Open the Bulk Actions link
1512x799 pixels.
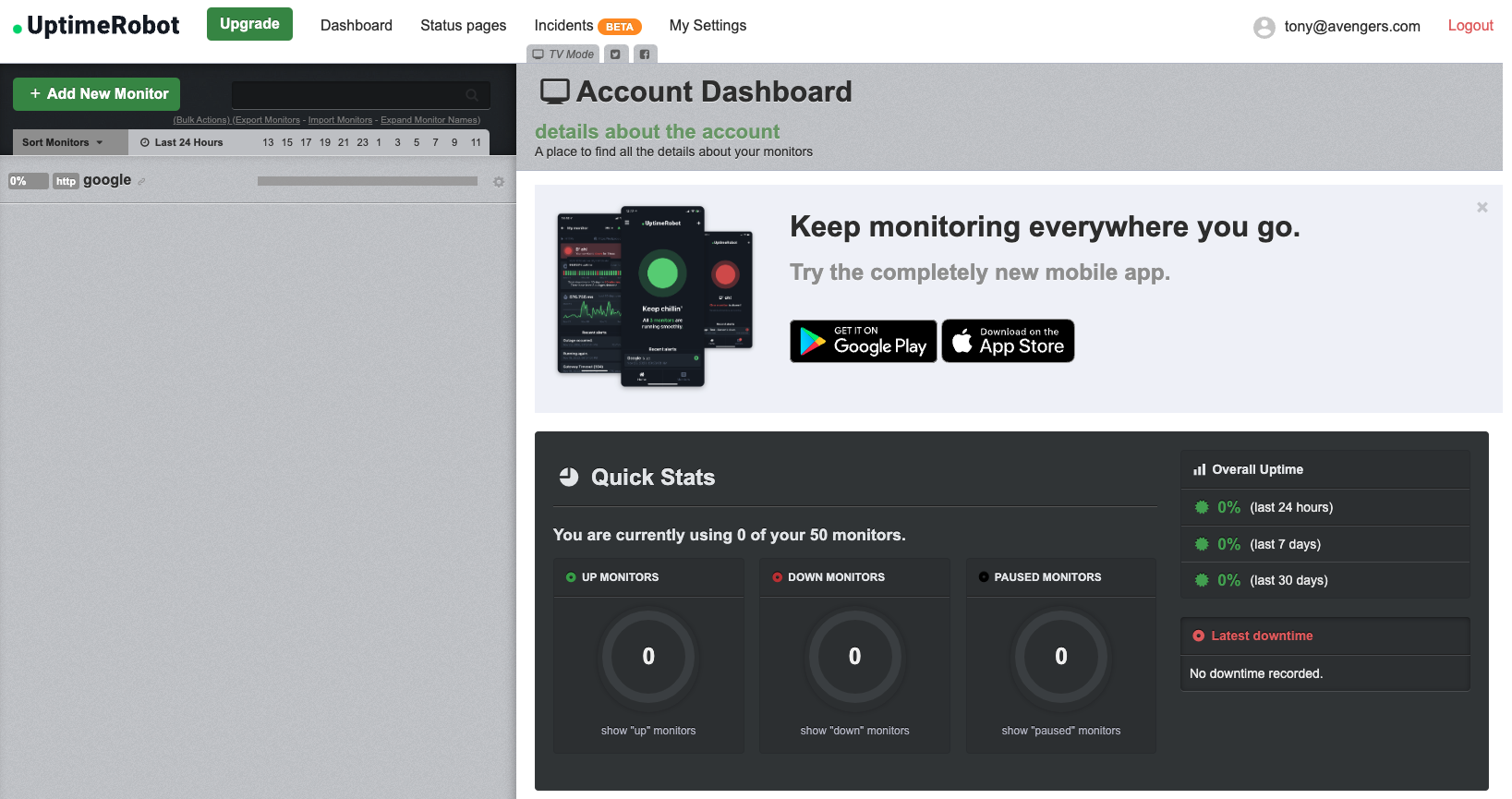201,120
